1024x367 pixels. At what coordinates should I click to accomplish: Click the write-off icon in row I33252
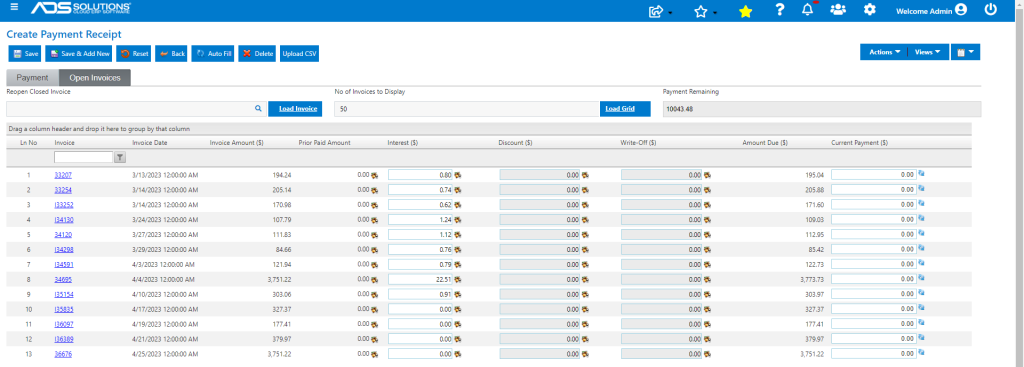707,205
